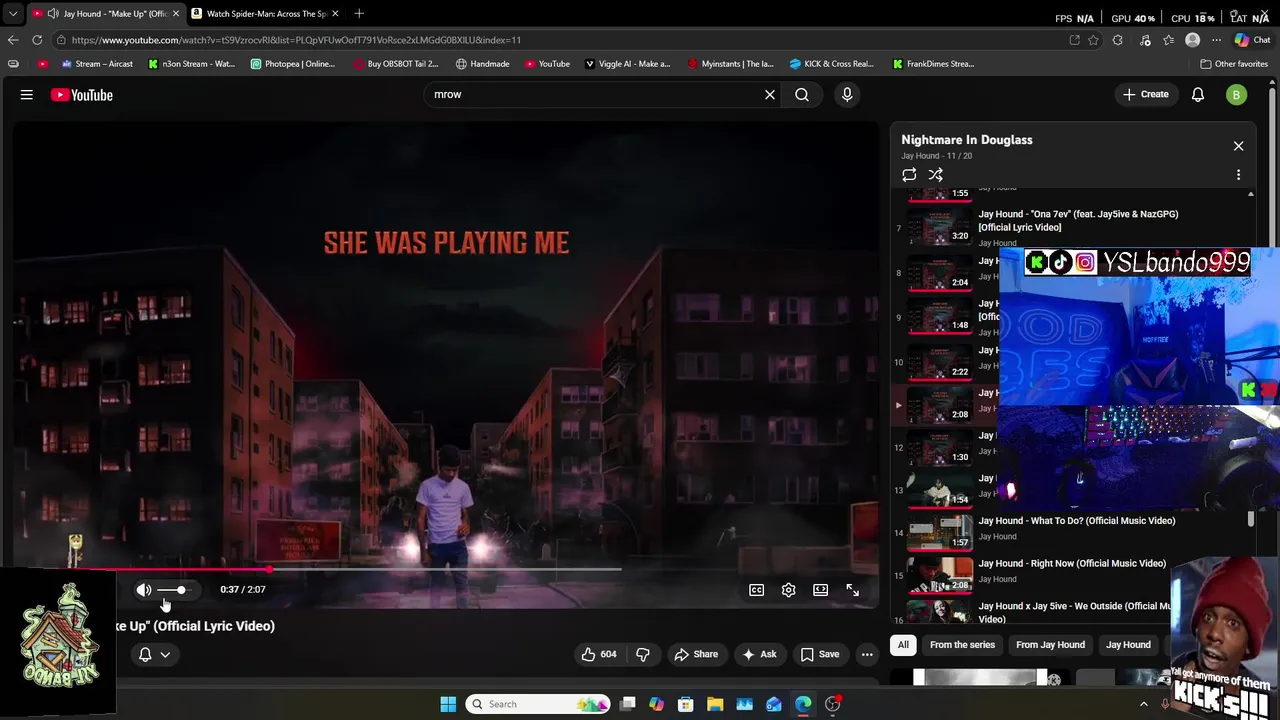The height and width of the screenshot is (720, 1280).
Task: Open 'KICK & Cross Real...' bookmark
Action: point(831,64)
